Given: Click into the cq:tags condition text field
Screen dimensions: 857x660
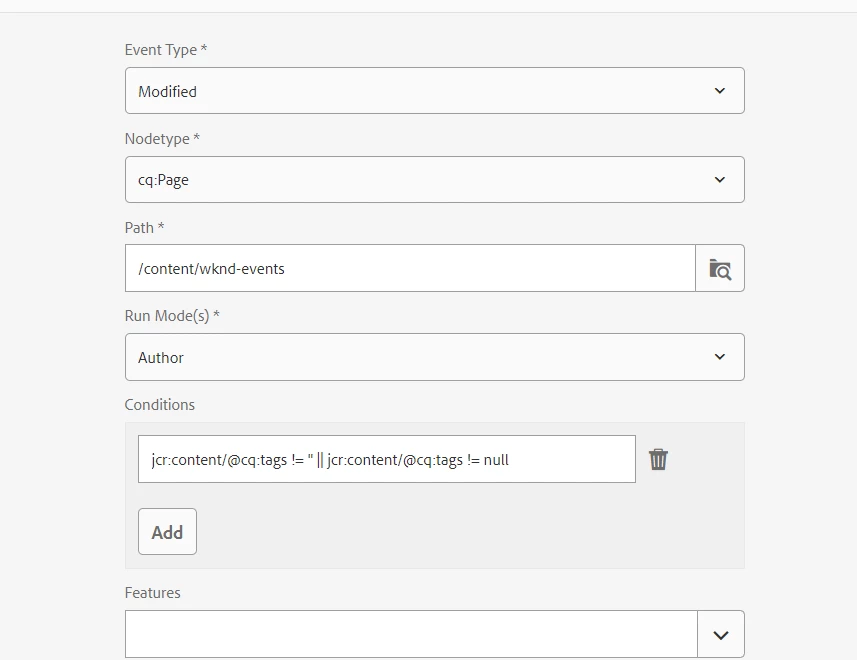Looking at the screenshot, I should click(386, 459).
